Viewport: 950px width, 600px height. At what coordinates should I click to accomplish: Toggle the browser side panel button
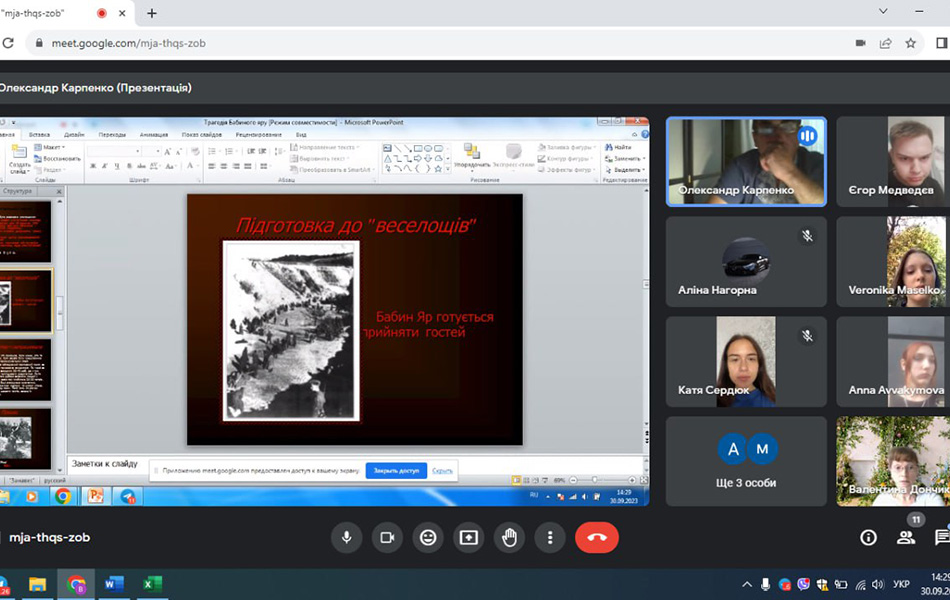coord(941,43)
